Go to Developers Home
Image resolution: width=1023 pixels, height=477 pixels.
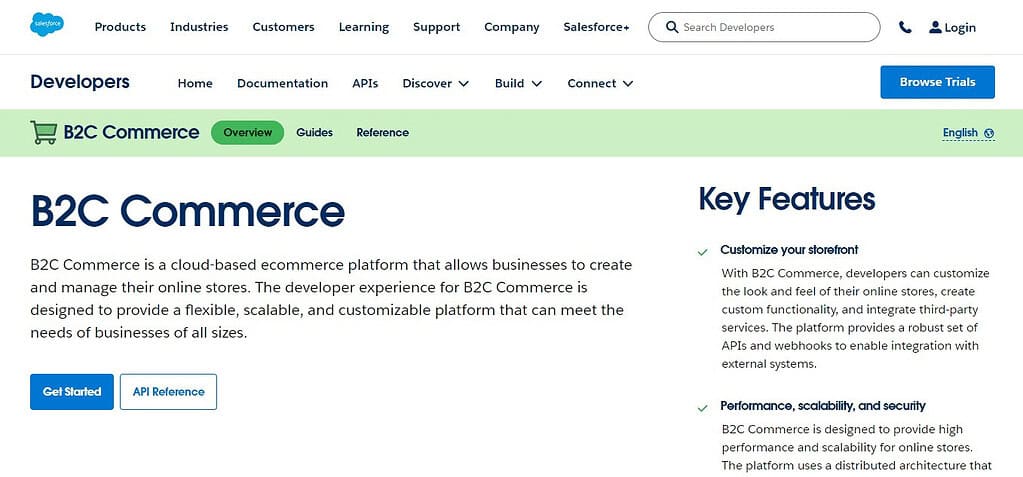tap(195, 84)
